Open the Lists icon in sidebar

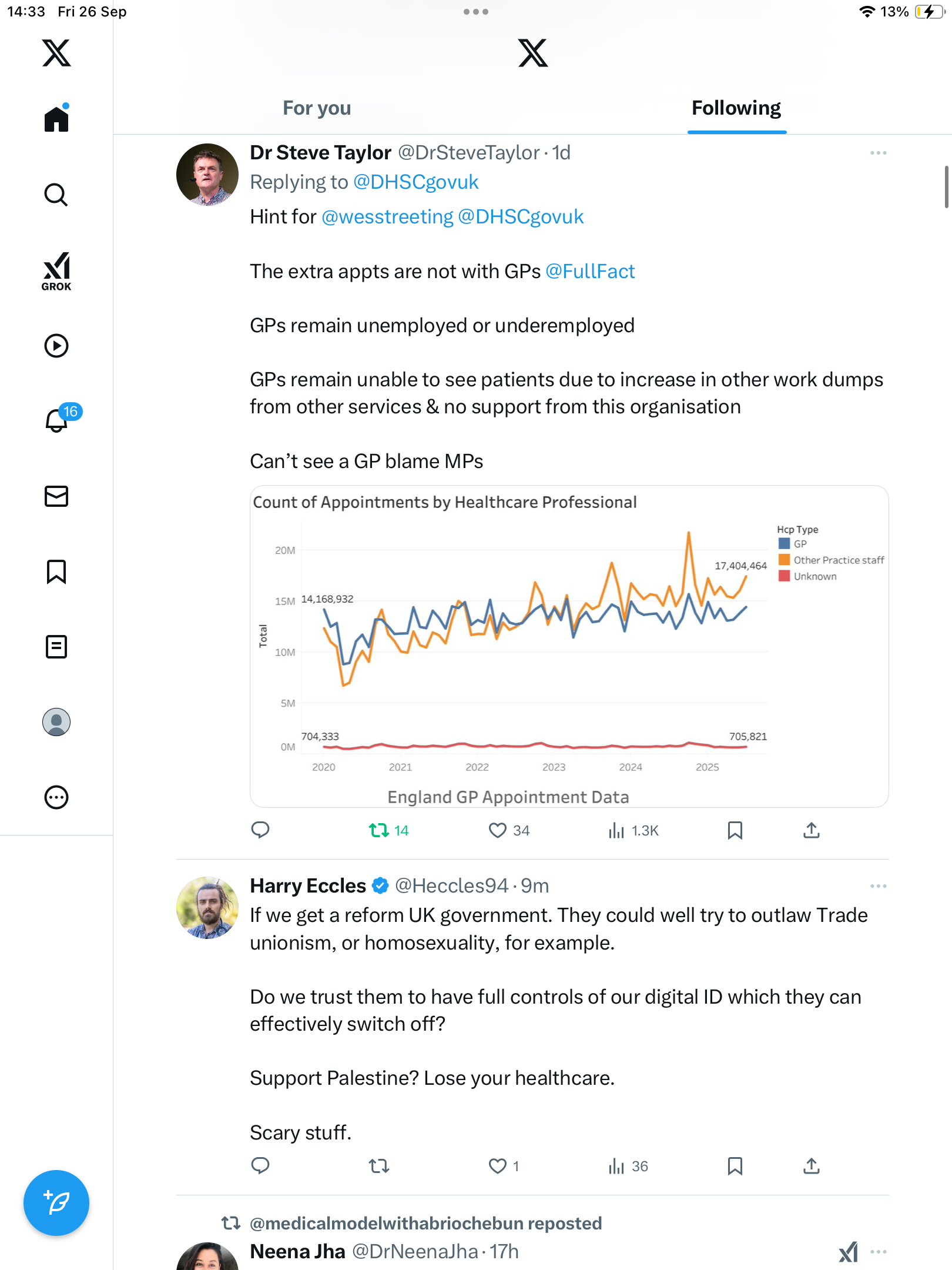[x=56, y=647]
